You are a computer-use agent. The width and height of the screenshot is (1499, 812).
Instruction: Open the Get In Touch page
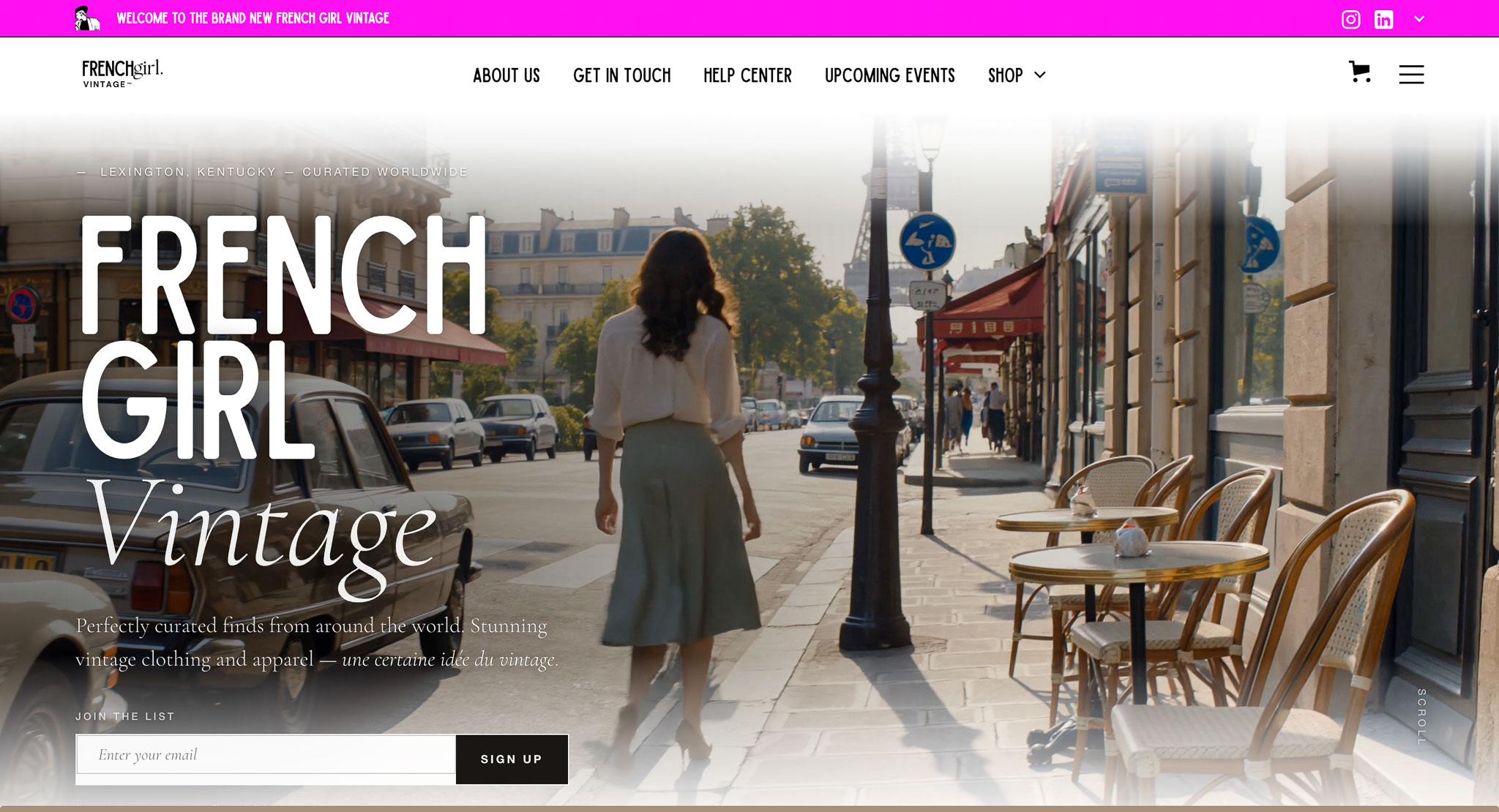pyautogui.click(x=622, y=75)
